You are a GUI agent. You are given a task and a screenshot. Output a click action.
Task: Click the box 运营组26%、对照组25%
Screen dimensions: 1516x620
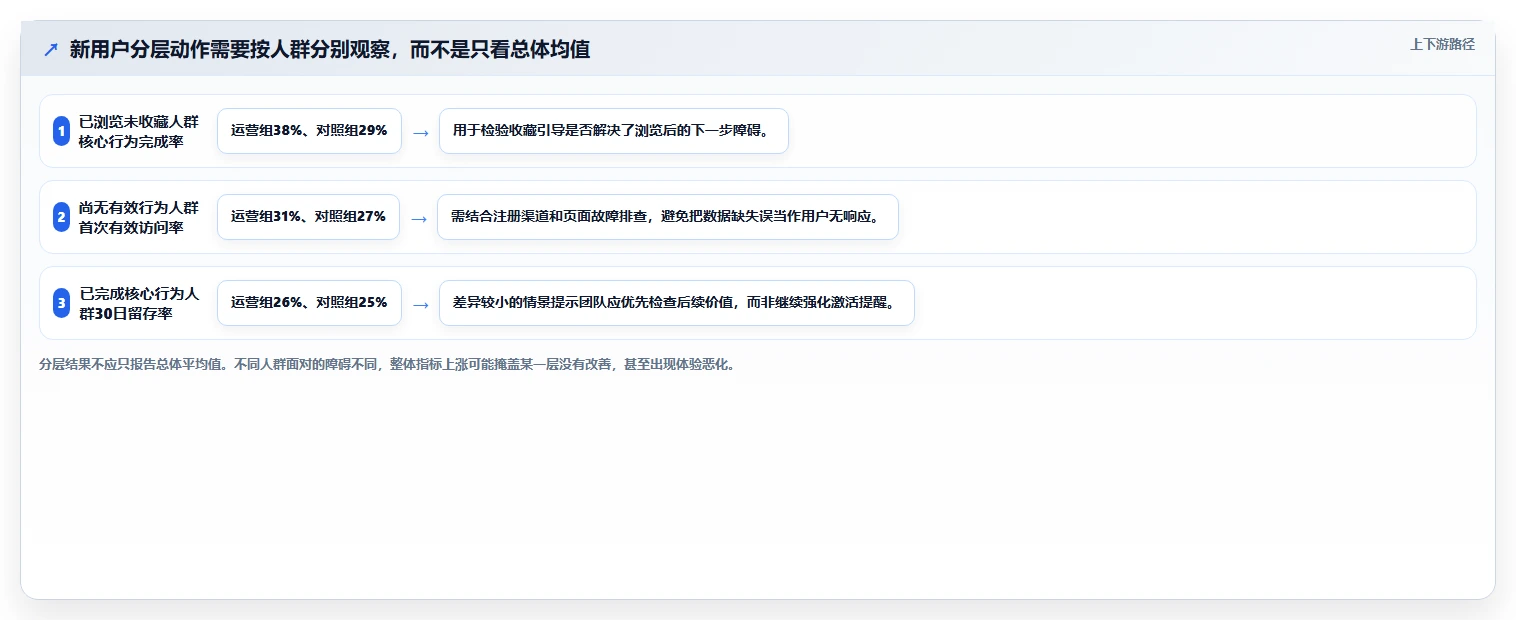(x=309, y=303)
